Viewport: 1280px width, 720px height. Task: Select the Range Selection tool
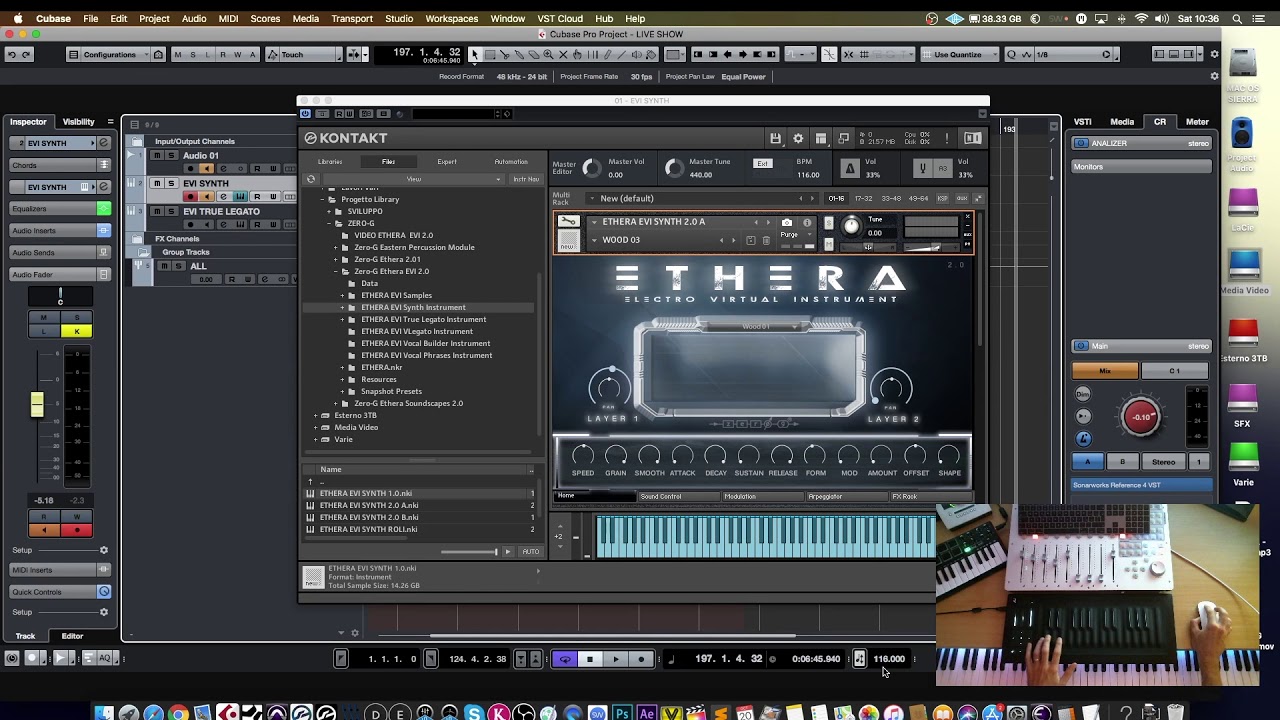490,55
